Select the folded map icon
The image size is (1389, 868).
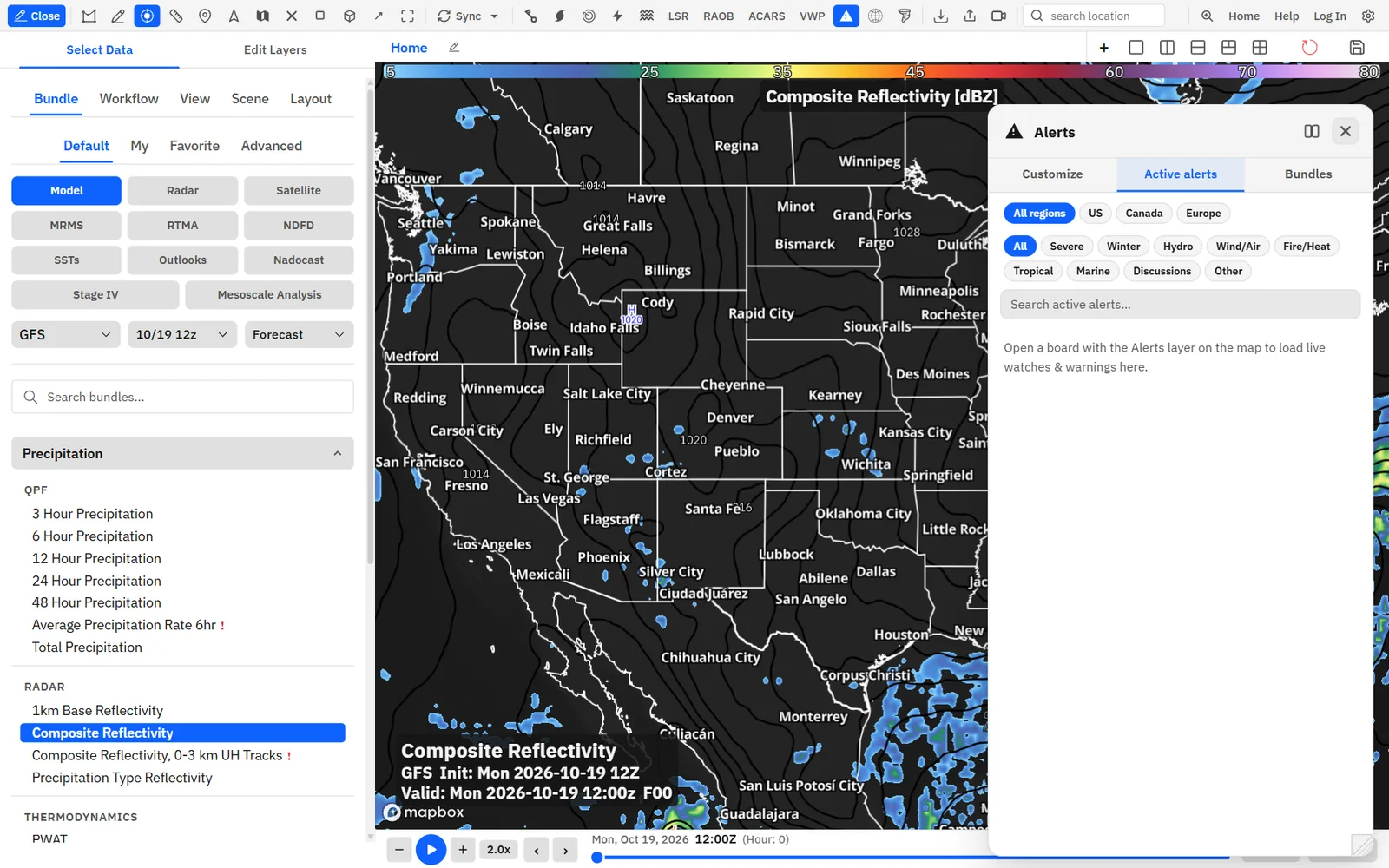pyautogui.click(x=262, y=16)
